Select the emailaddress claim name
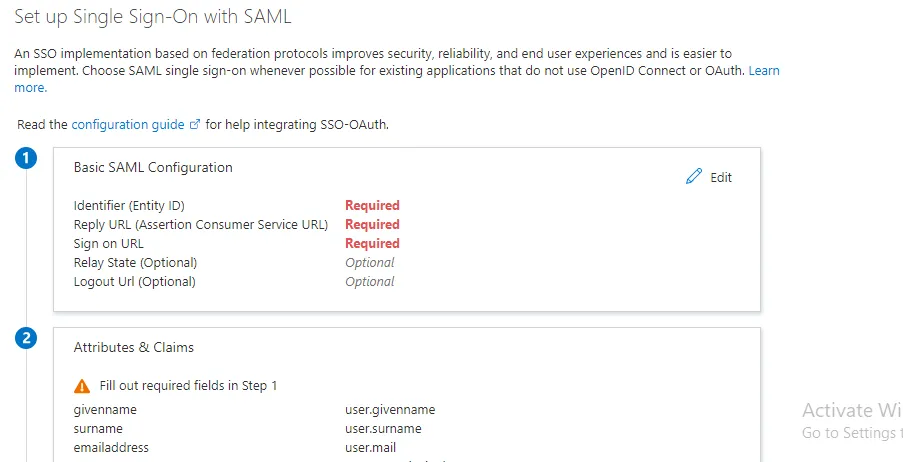903x462 pixels. [x=111, y=448]
